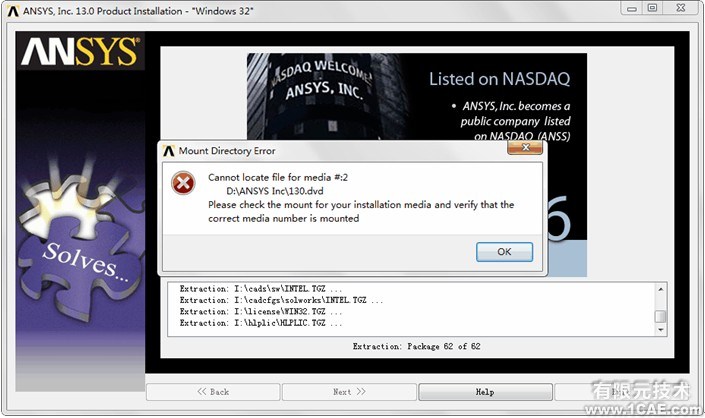Click the Help button
This screenshot has width=705, height=418.
486,392
